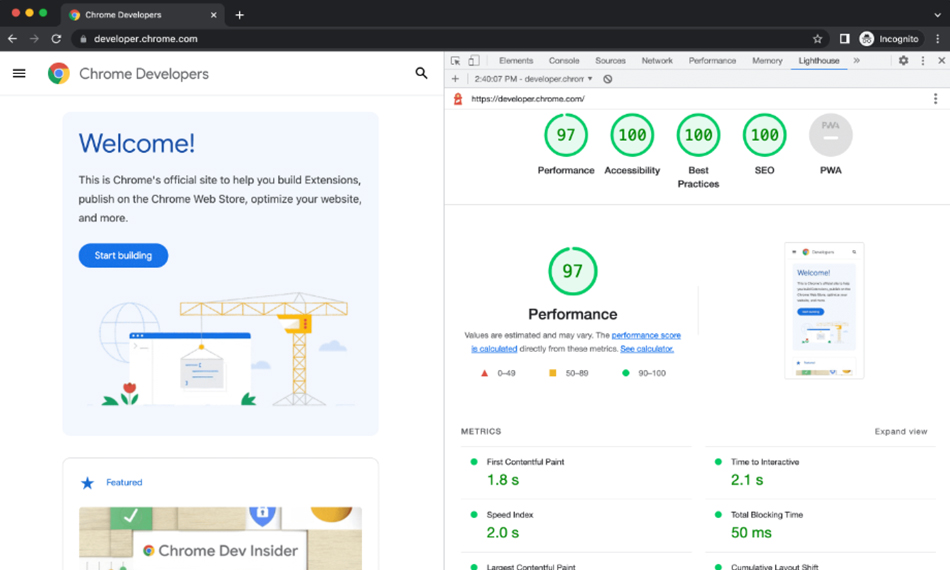The image size is (950, 570).
Task: Close the DevTools panel
Action: coord(942,61)
